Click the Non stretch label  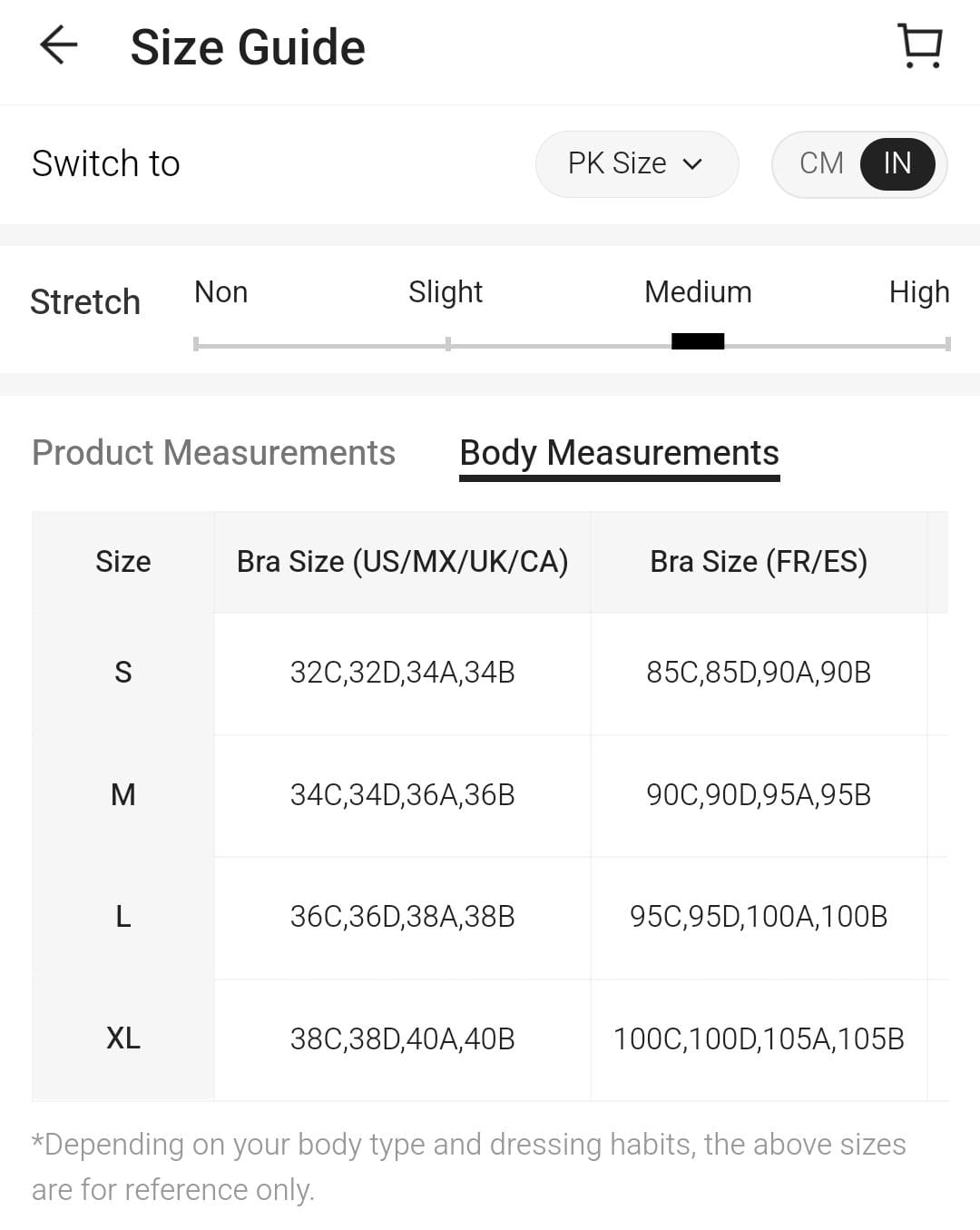[x=220, y=292]
